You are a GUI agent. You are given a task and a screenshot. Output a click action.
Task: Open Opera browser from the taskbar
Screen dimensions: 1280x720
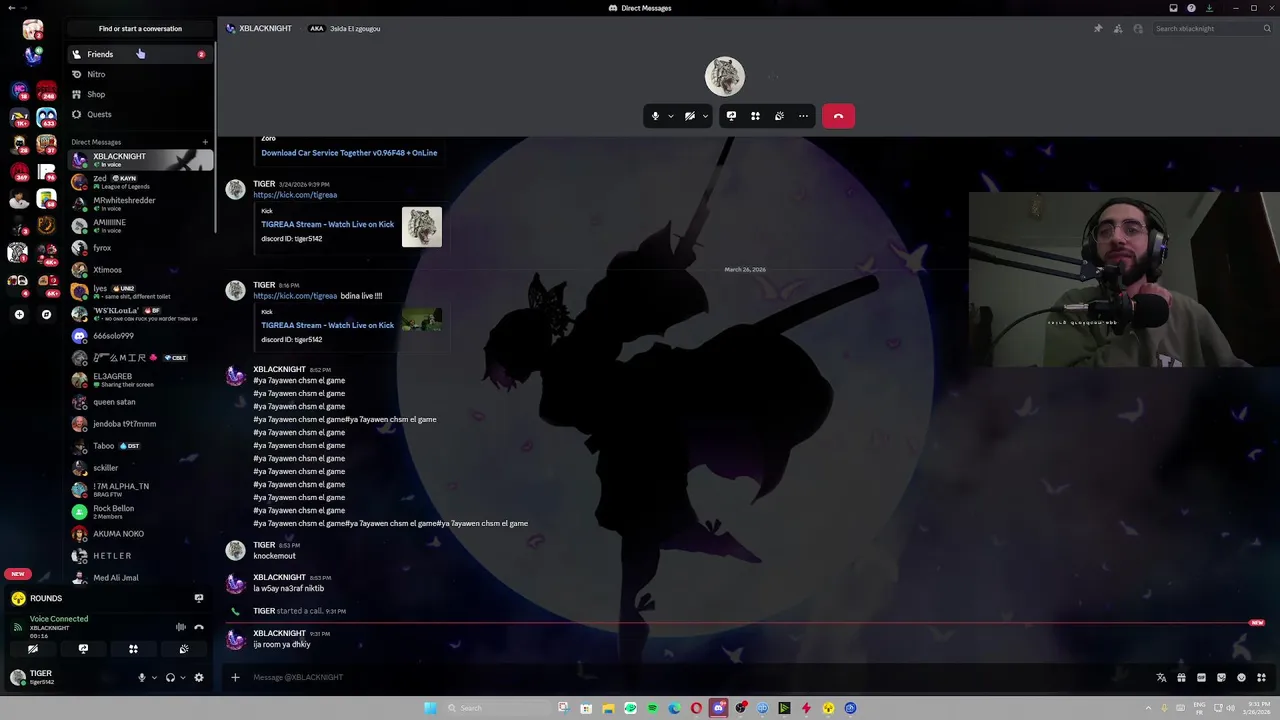696,708
